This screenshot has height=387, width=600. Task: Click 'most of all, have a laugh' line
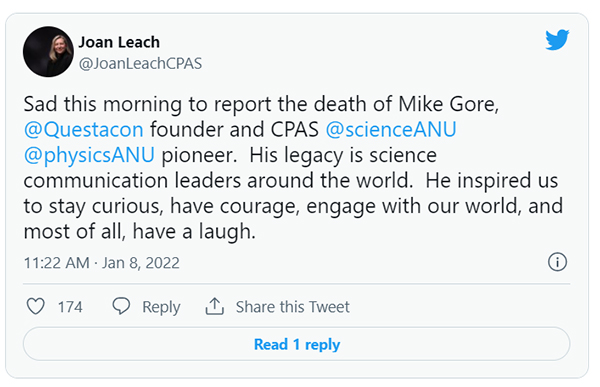click(139, 232)
